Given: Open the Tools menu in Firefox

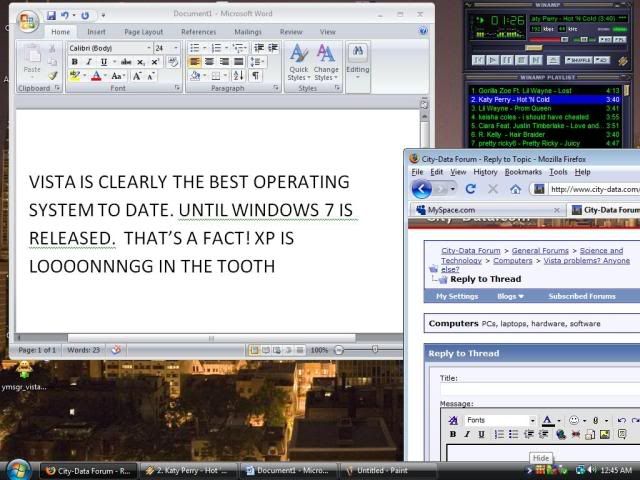Looking at the screenshot, I should (x=558, y=172).
